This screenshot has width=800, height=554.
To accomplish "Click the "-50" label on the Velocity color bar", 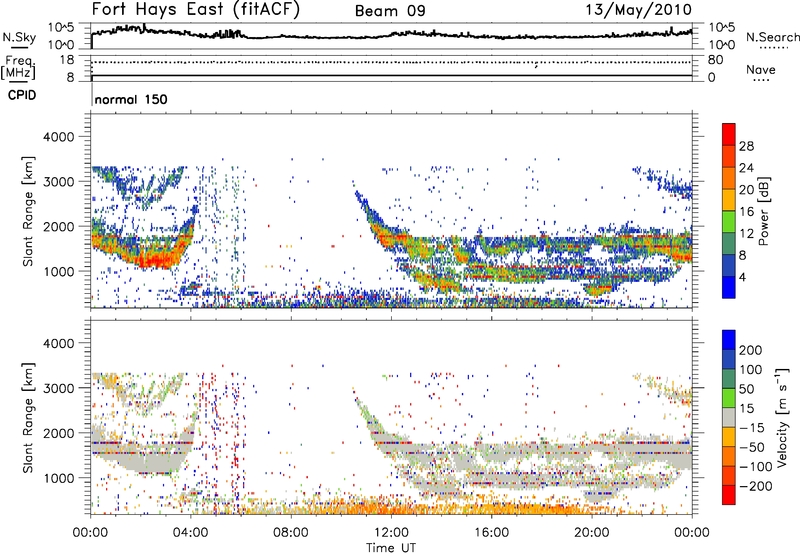I will coord(752,447).
